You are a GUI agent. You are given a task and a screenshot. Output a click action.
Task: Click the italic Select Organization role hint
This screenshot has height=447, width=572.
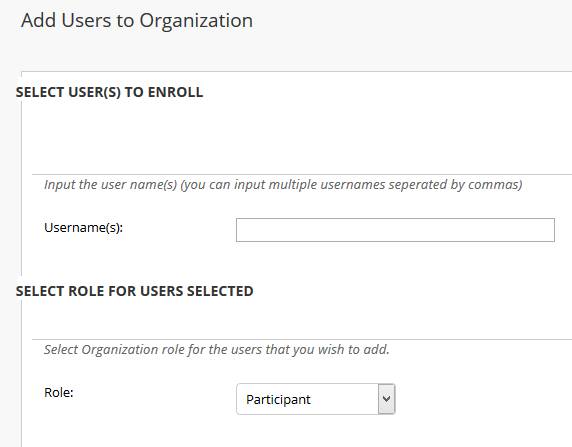point(217,350)
